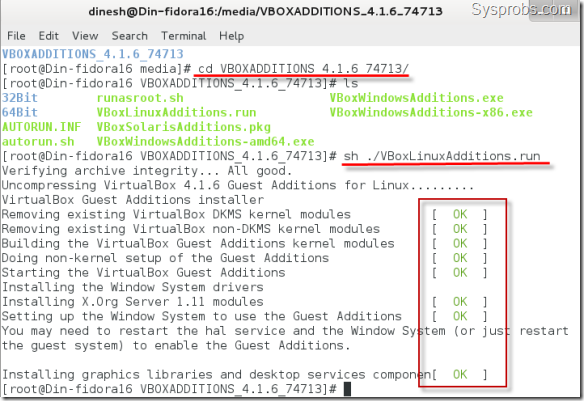Click the underlined cd VBOXADDITIONS command
Screen dimensions: 584x401
click(x=304, y=69)
